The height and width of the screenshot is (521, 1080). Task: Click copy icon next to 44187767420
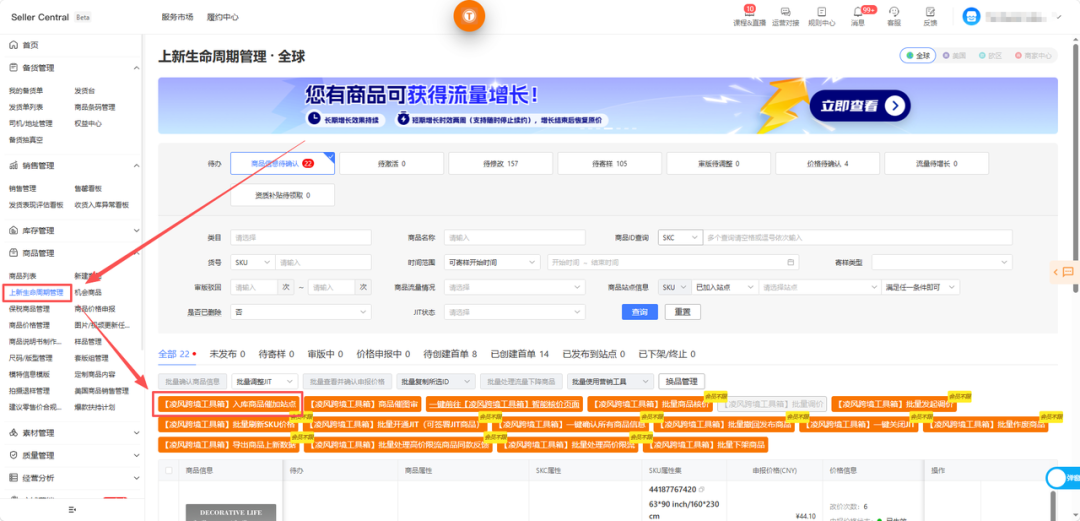(x=702, y=489)
